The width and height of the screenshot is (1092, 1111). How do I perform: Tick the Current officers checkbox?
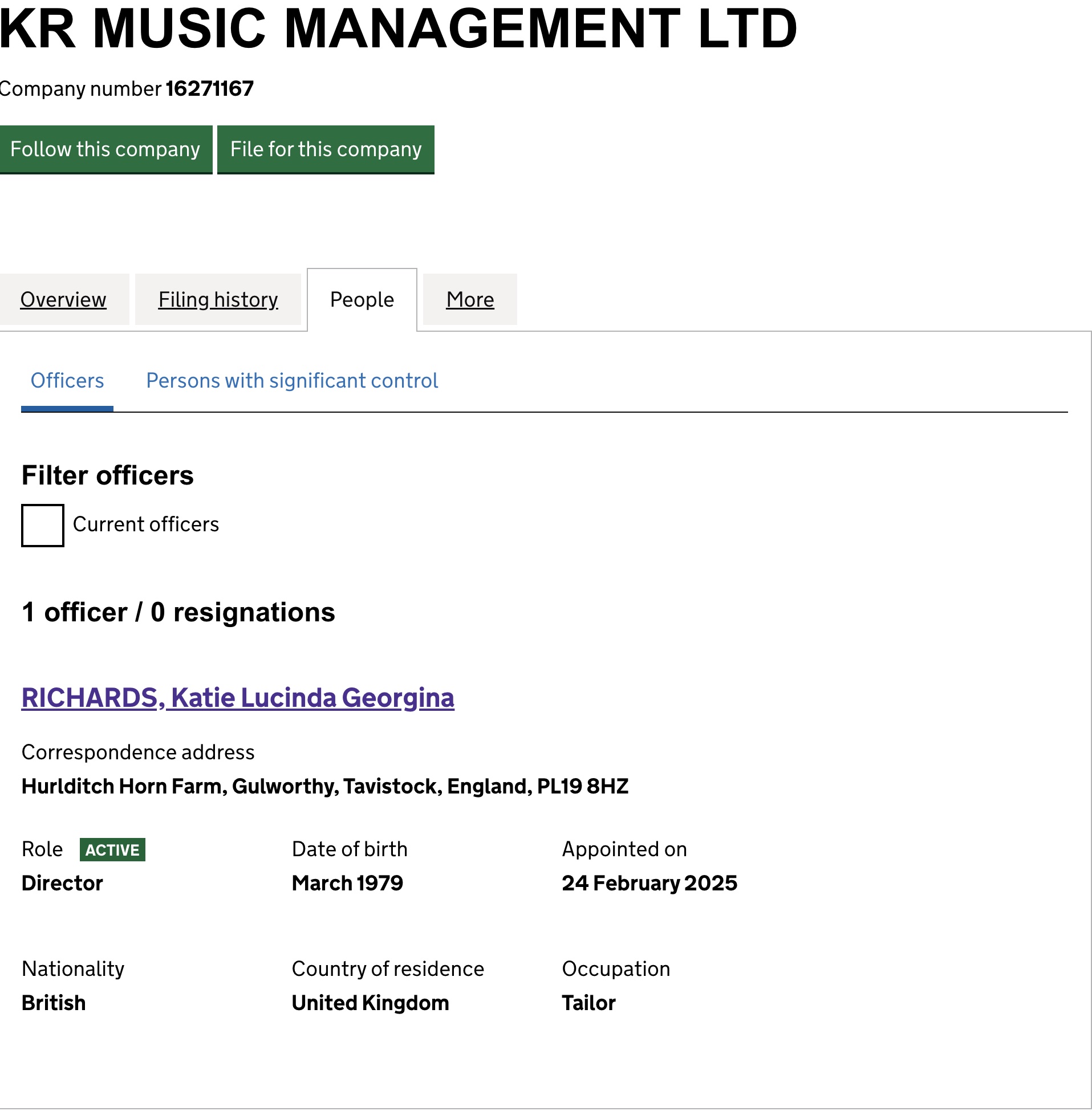(x=42, y=526)
